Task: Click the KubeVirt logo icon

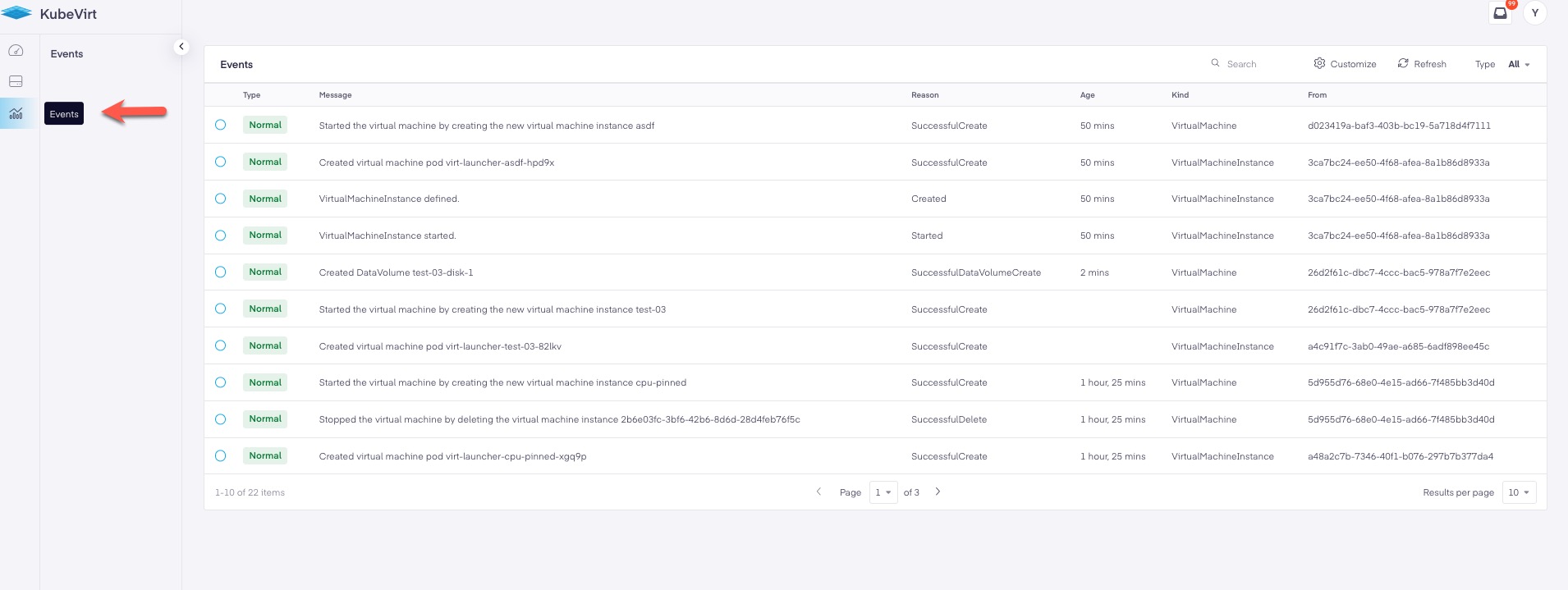Action: pos(16,13)
